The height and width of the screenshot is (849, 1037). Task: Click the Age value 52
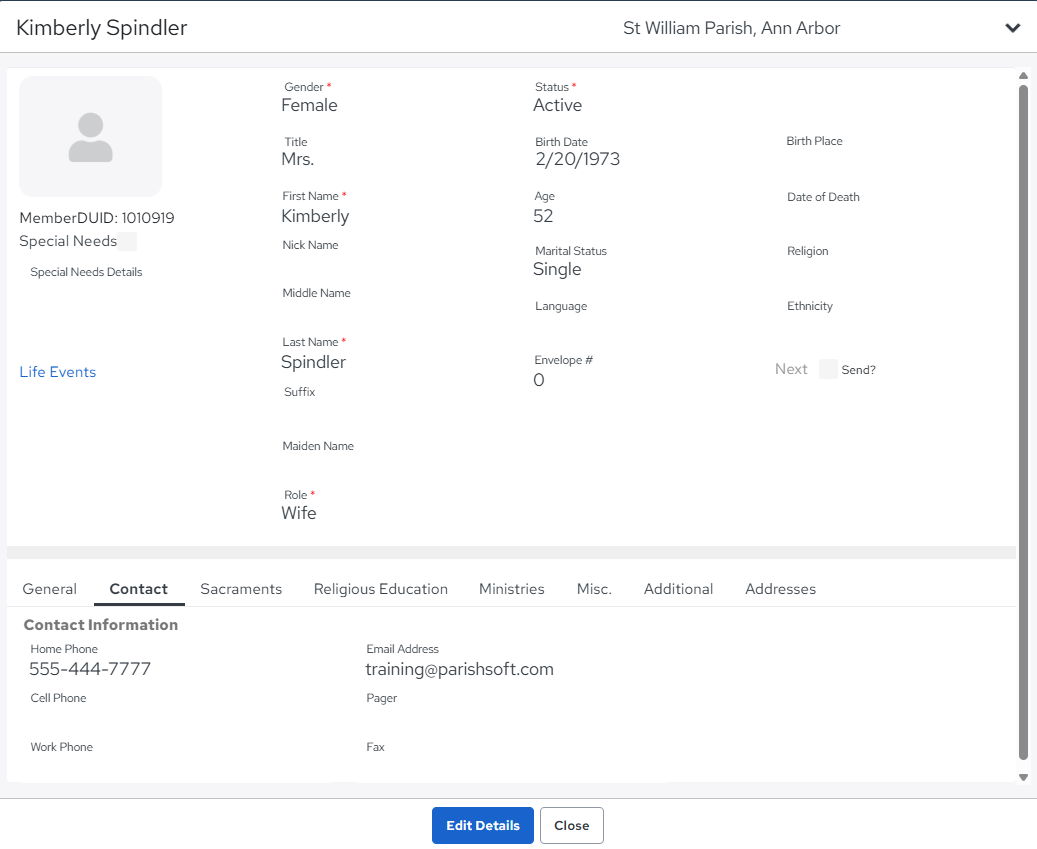pos(543,216)
